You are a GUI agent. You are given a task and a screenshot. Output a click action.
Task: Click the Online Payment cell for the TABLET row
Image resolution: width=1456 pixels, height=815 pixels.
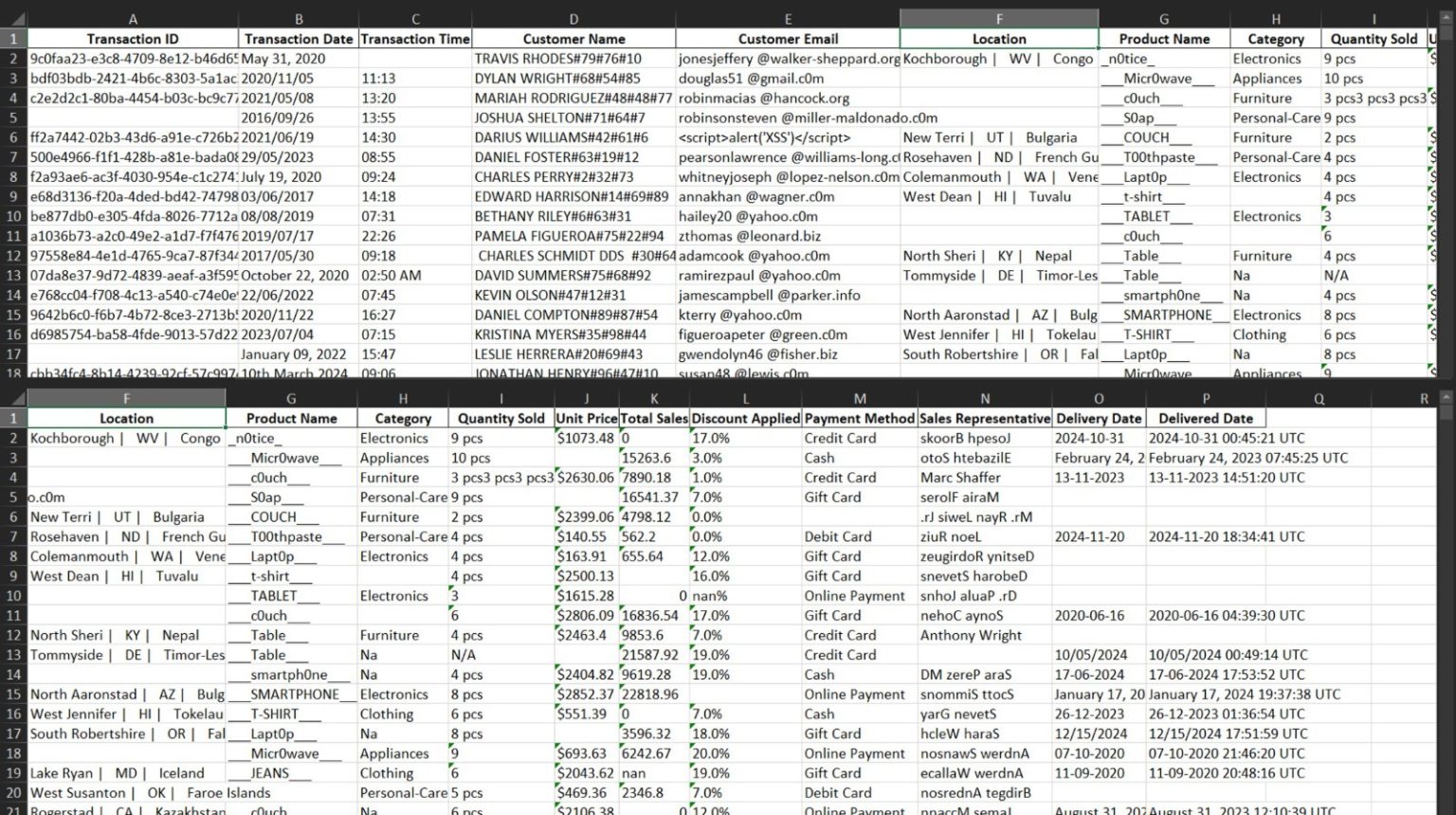859,595
